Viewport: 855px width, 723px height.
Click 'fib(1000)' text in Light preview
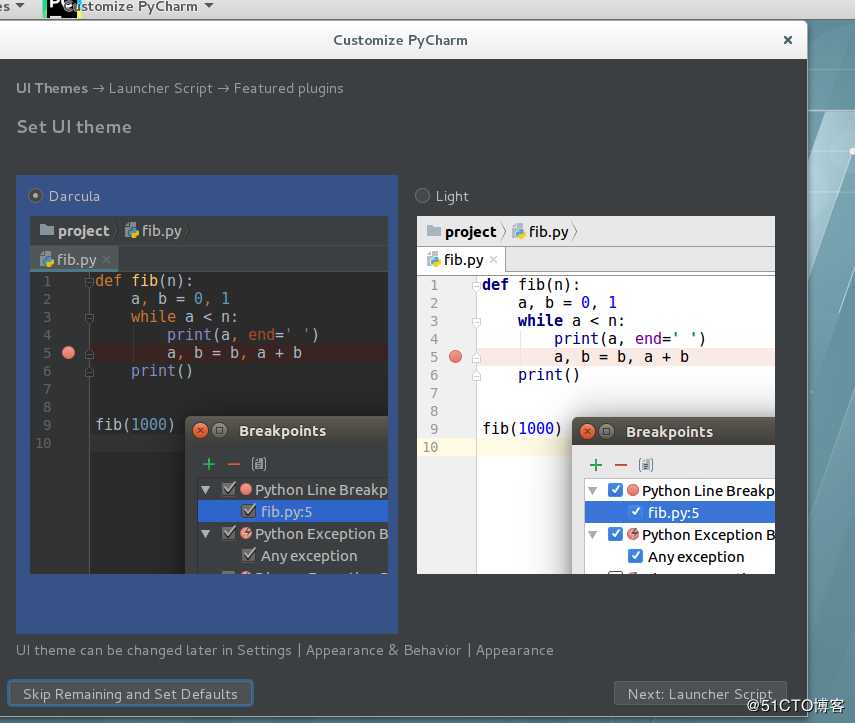tap(522, 429)
